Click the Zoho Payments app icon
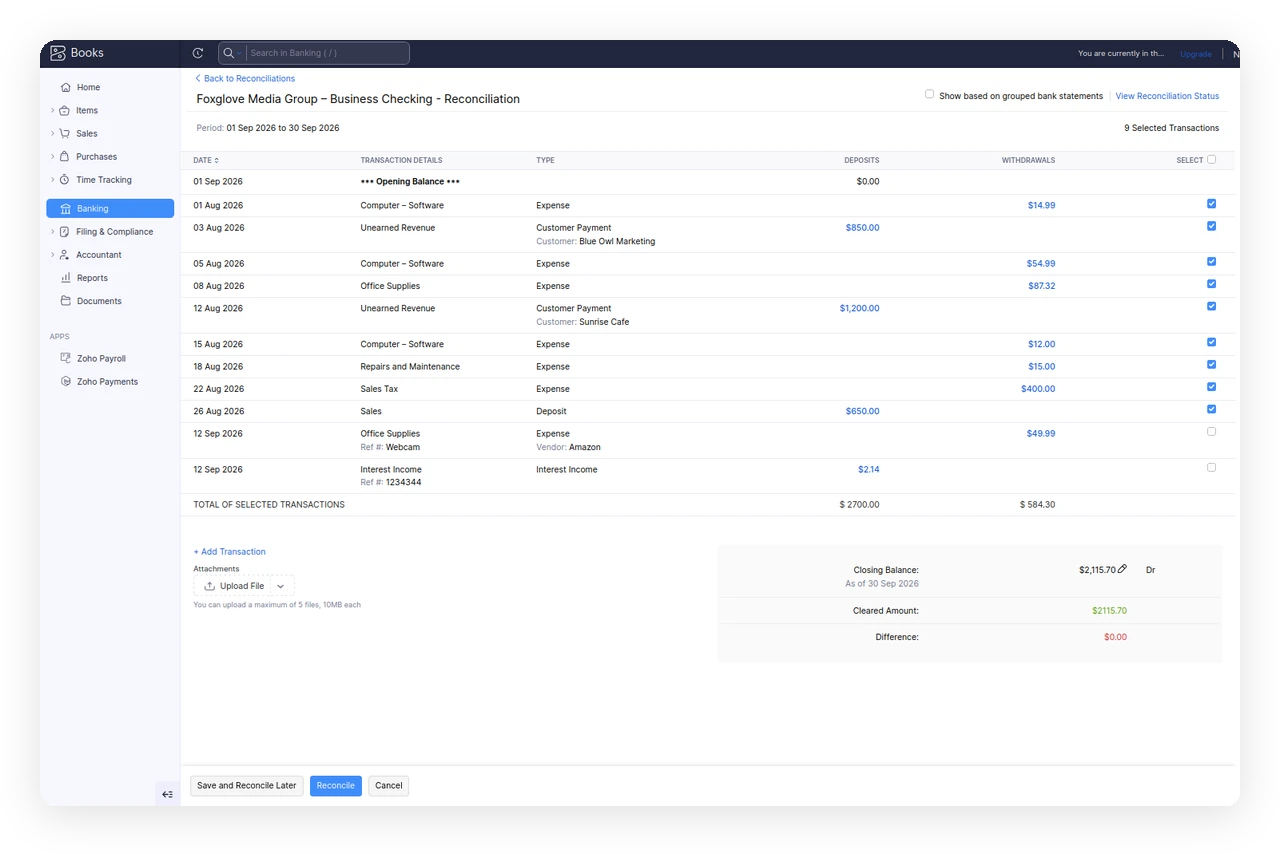 [x=65, y=381]
